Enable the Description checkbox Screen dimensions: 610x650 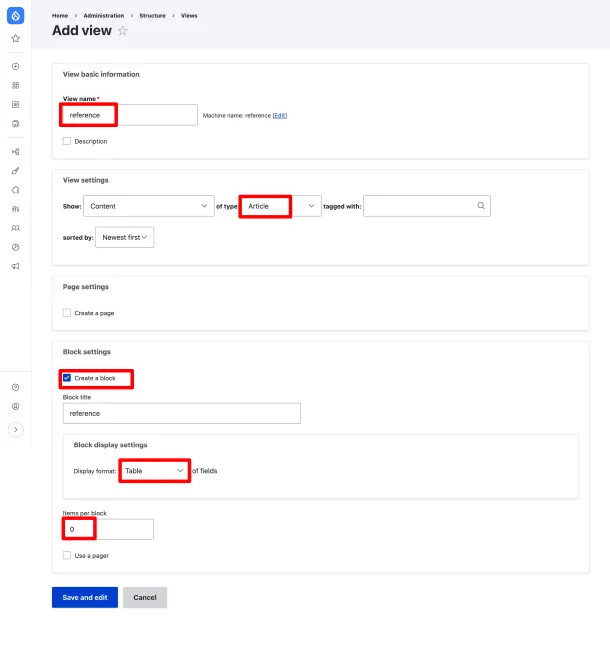[67, 141]
